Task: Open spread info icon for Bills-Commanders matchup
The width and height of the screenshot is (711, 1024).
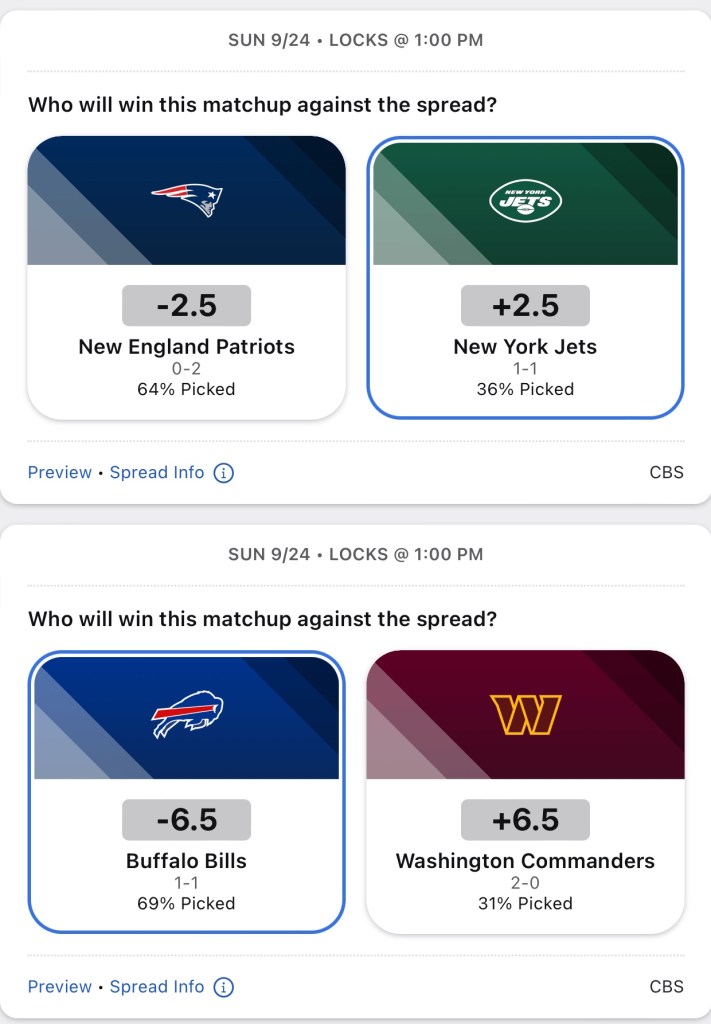Action: point(224,987)
